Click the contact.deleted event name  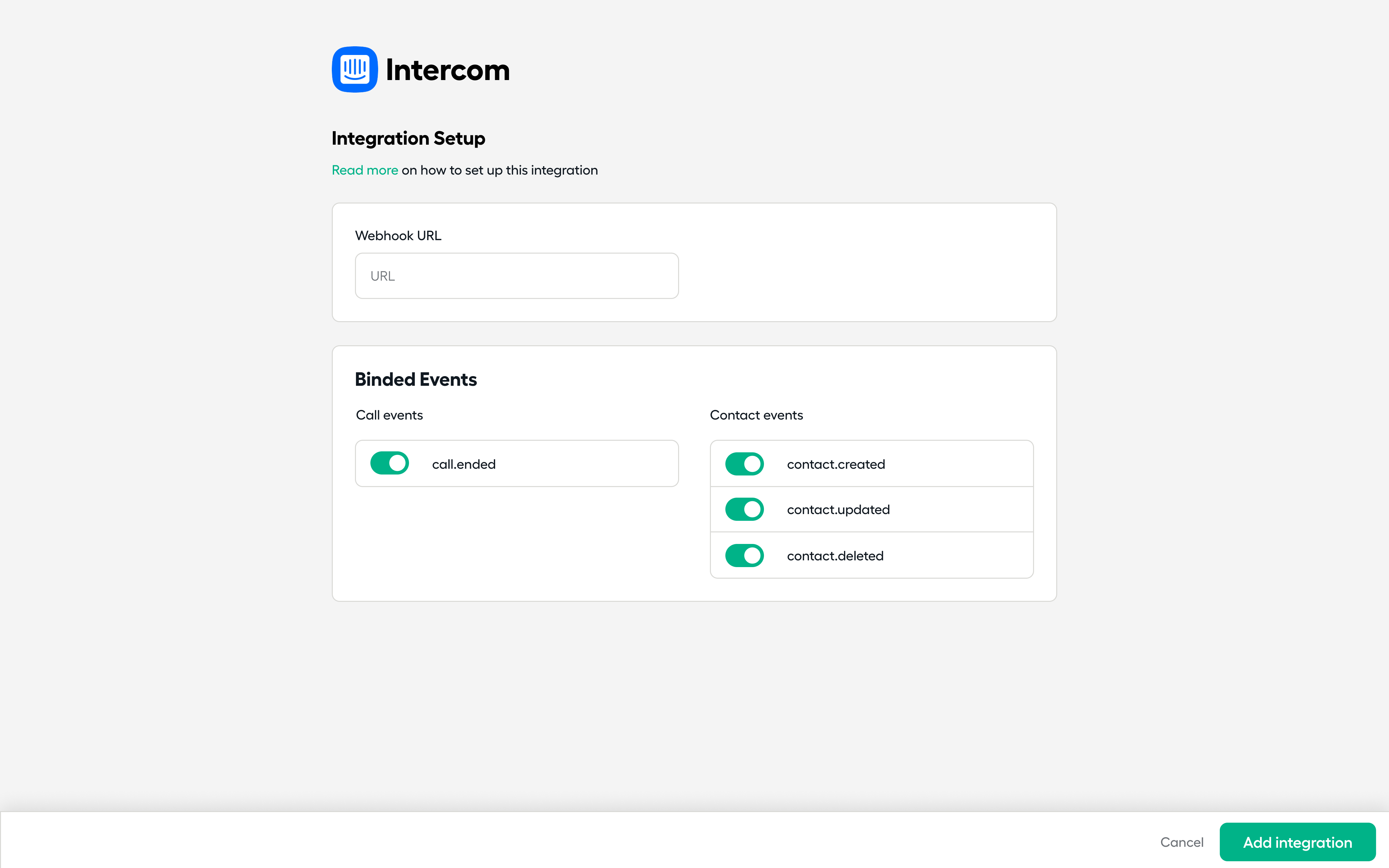click(x=835, y=556)
